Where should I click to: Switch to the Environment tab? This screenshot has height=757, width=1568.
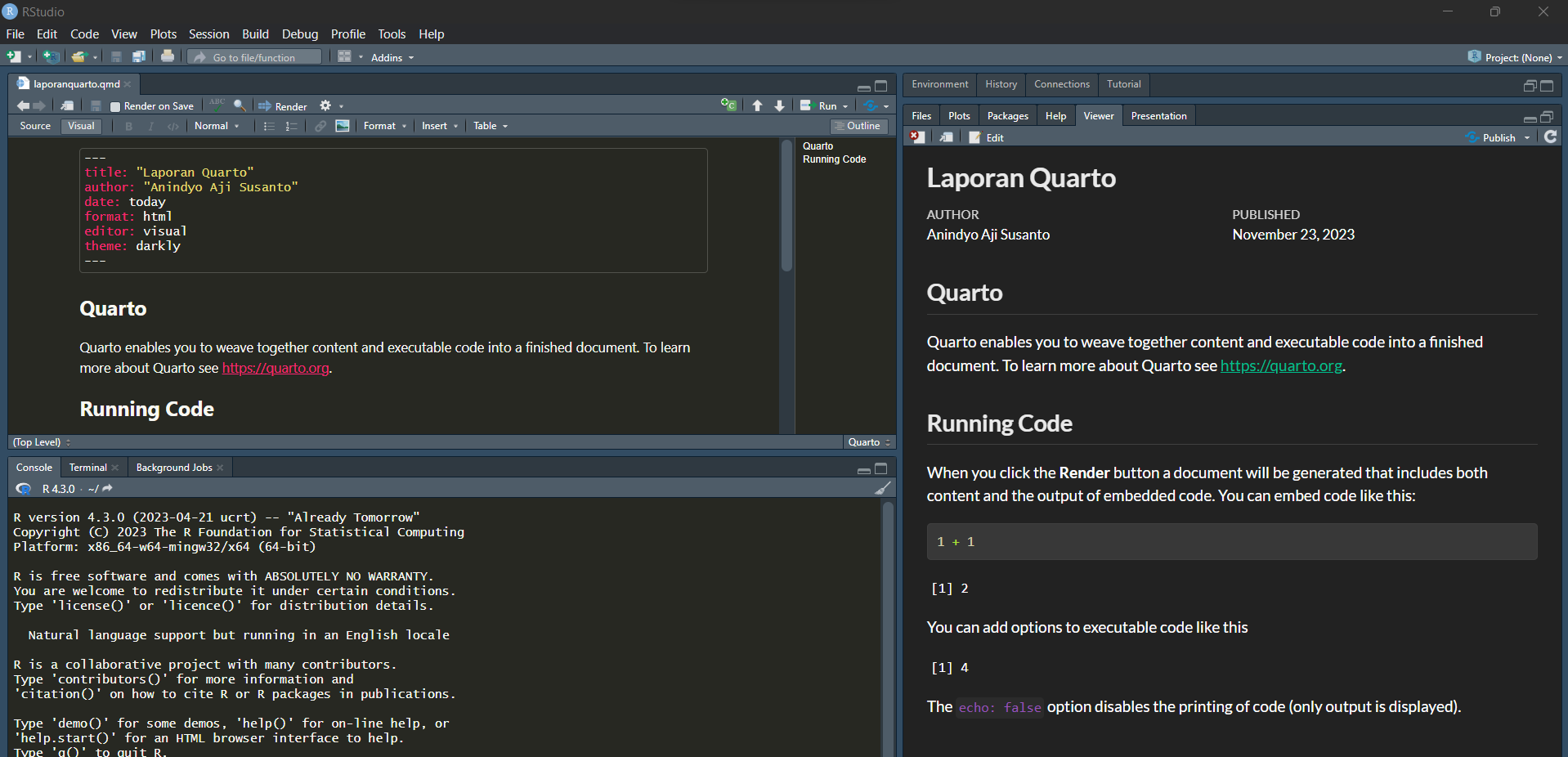tap(939, 84)
